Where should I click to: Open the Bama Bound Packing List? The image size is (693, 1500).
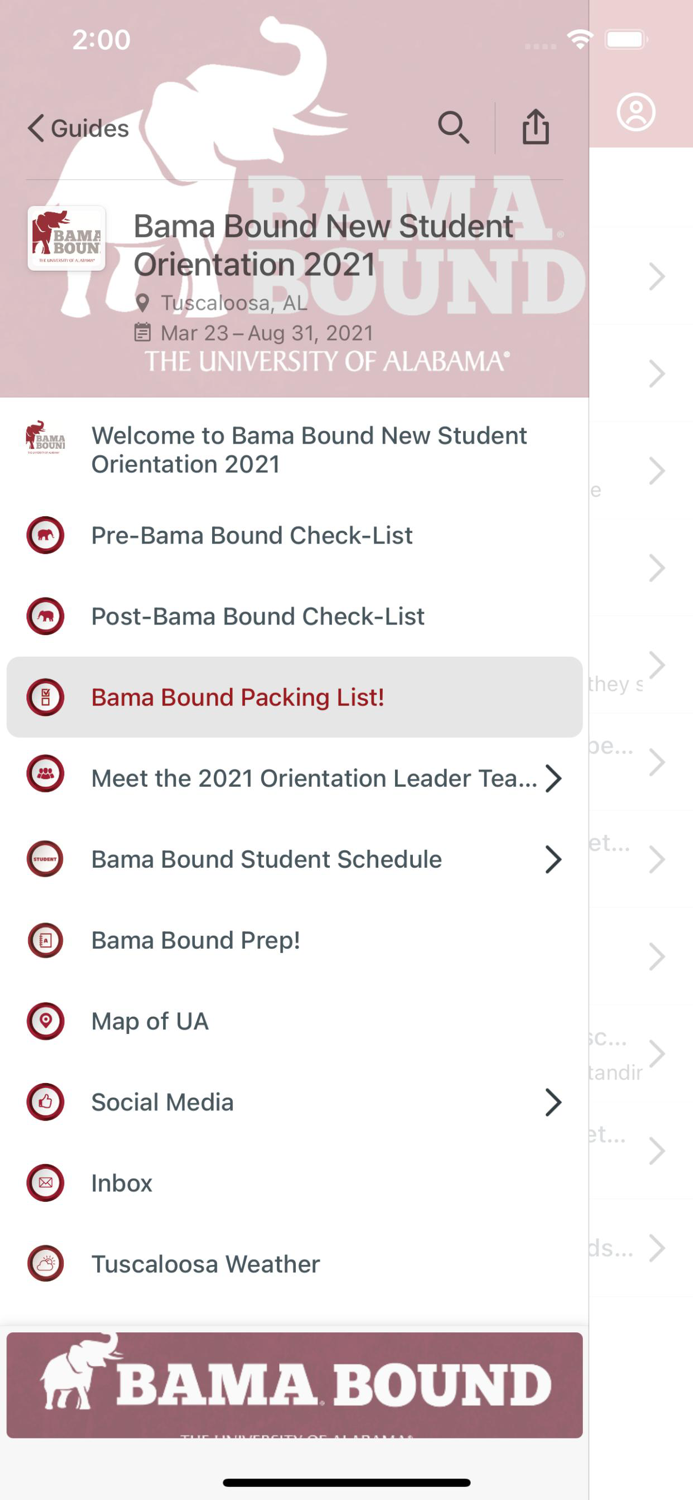(237, 697)
